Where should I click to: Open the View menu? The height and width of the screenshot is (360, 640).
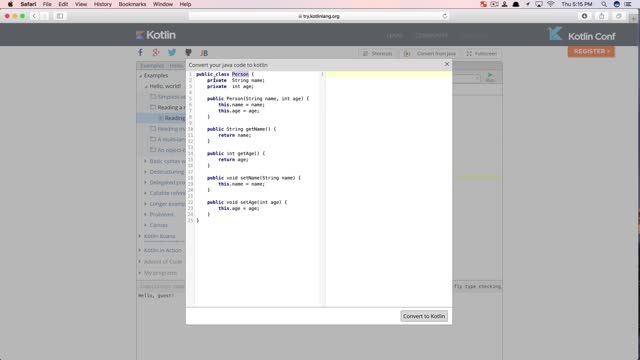pos(81,4)
